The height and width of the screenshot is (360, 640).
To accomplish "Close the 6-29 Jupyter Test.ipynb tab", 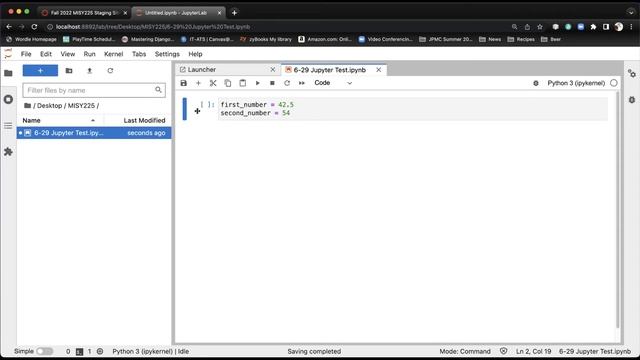I will click(379, 70).
